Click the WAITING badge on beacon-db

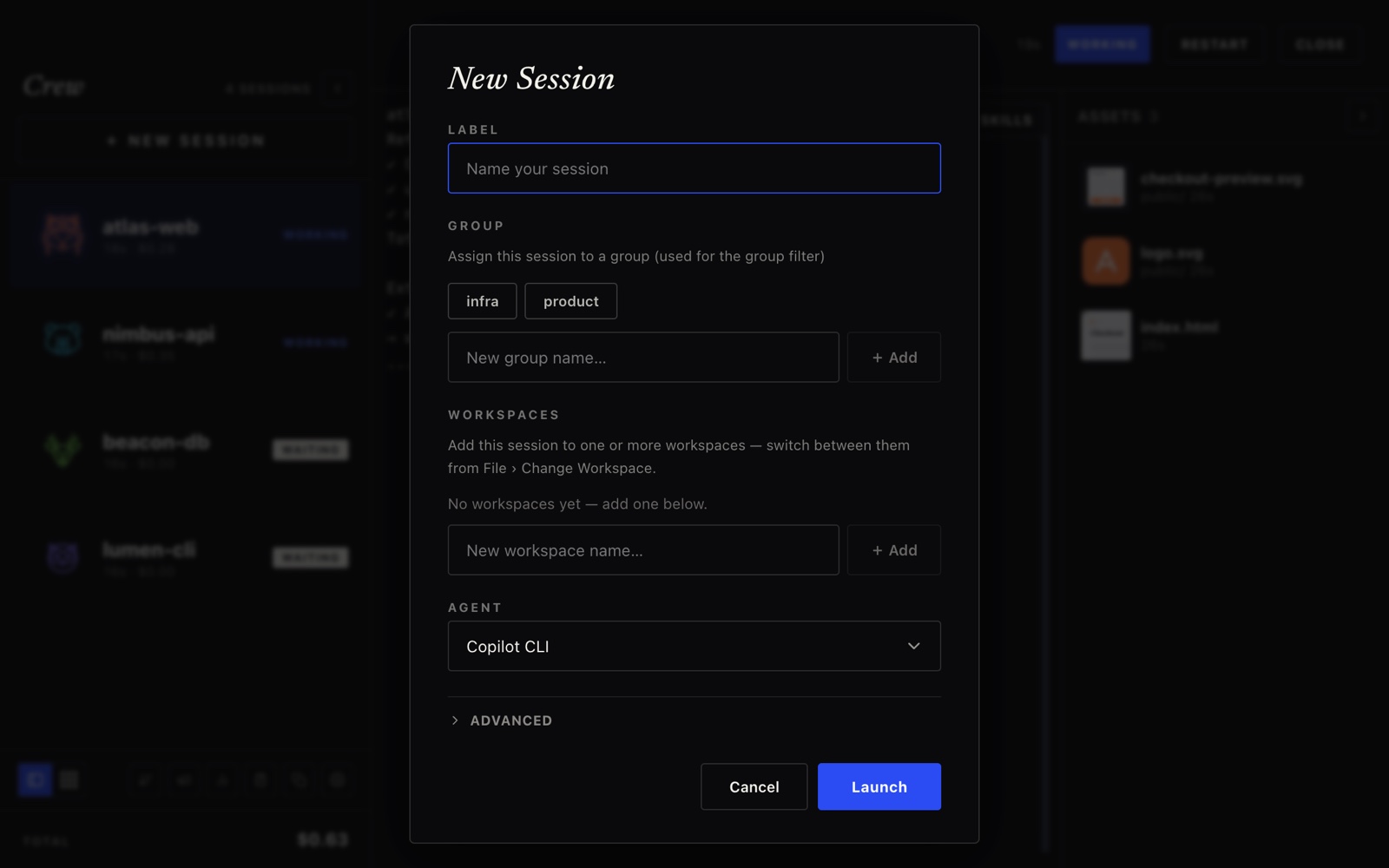[311, 450]
